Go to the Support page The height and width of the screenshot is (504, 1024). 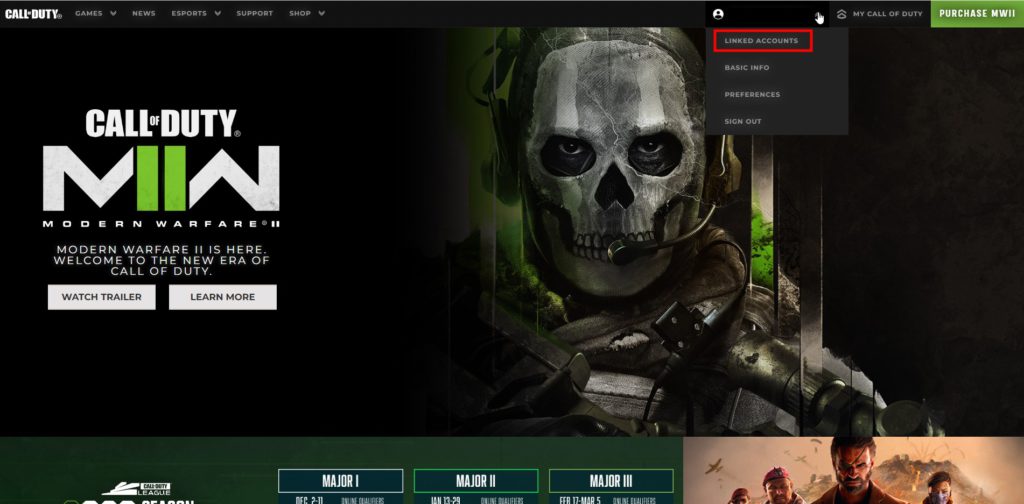[x=254, y=14]
